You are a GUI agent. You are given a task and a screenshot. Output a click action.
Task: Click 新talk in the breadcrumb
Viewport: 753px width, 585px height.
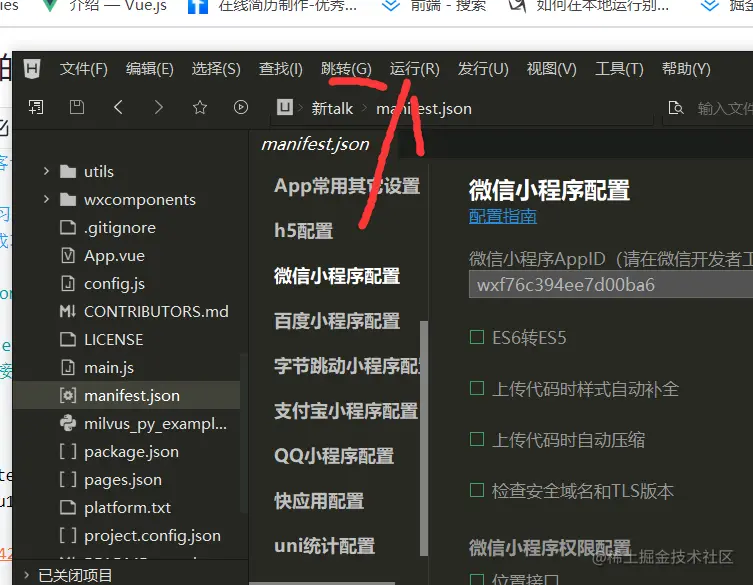[332, 109]
